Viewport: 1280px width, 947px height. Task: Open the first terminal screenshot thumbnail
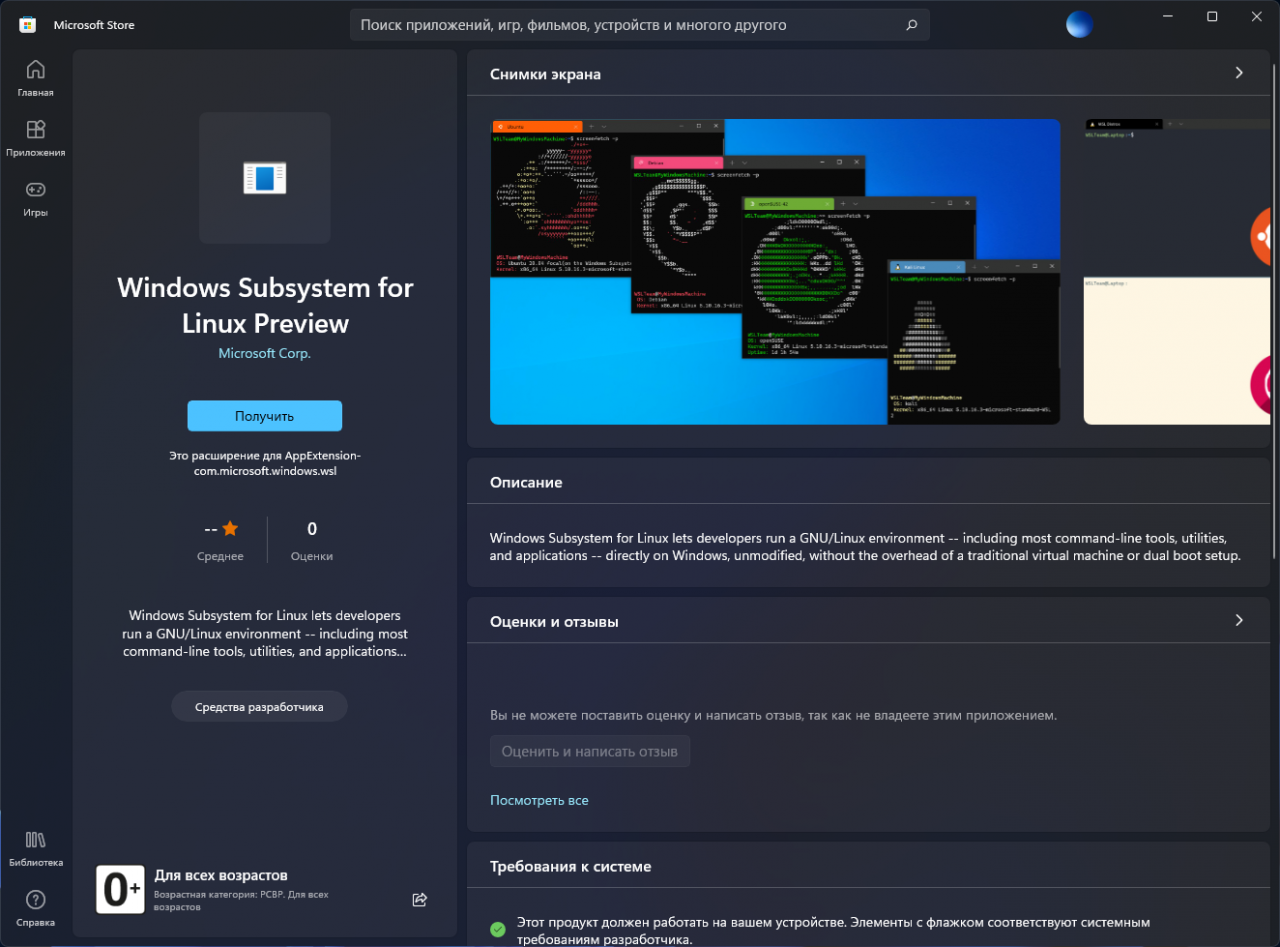pos(775,272)
